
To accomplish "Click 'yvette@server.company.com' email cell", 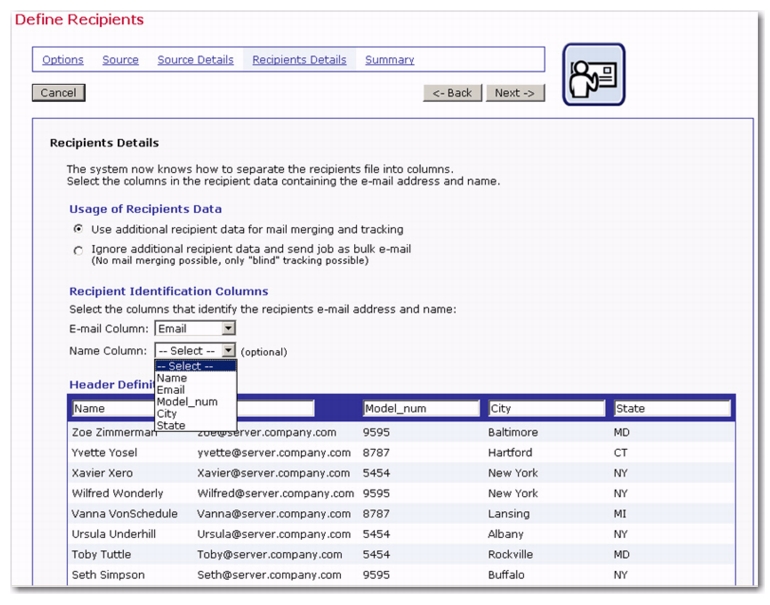I will (x=274, y=453).
